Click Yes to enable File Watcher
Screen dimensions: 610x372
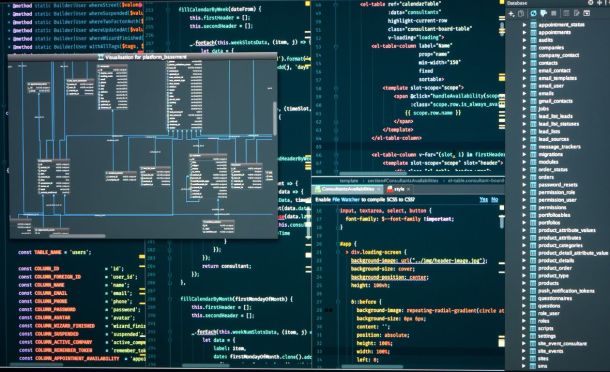tap(484, 200)
